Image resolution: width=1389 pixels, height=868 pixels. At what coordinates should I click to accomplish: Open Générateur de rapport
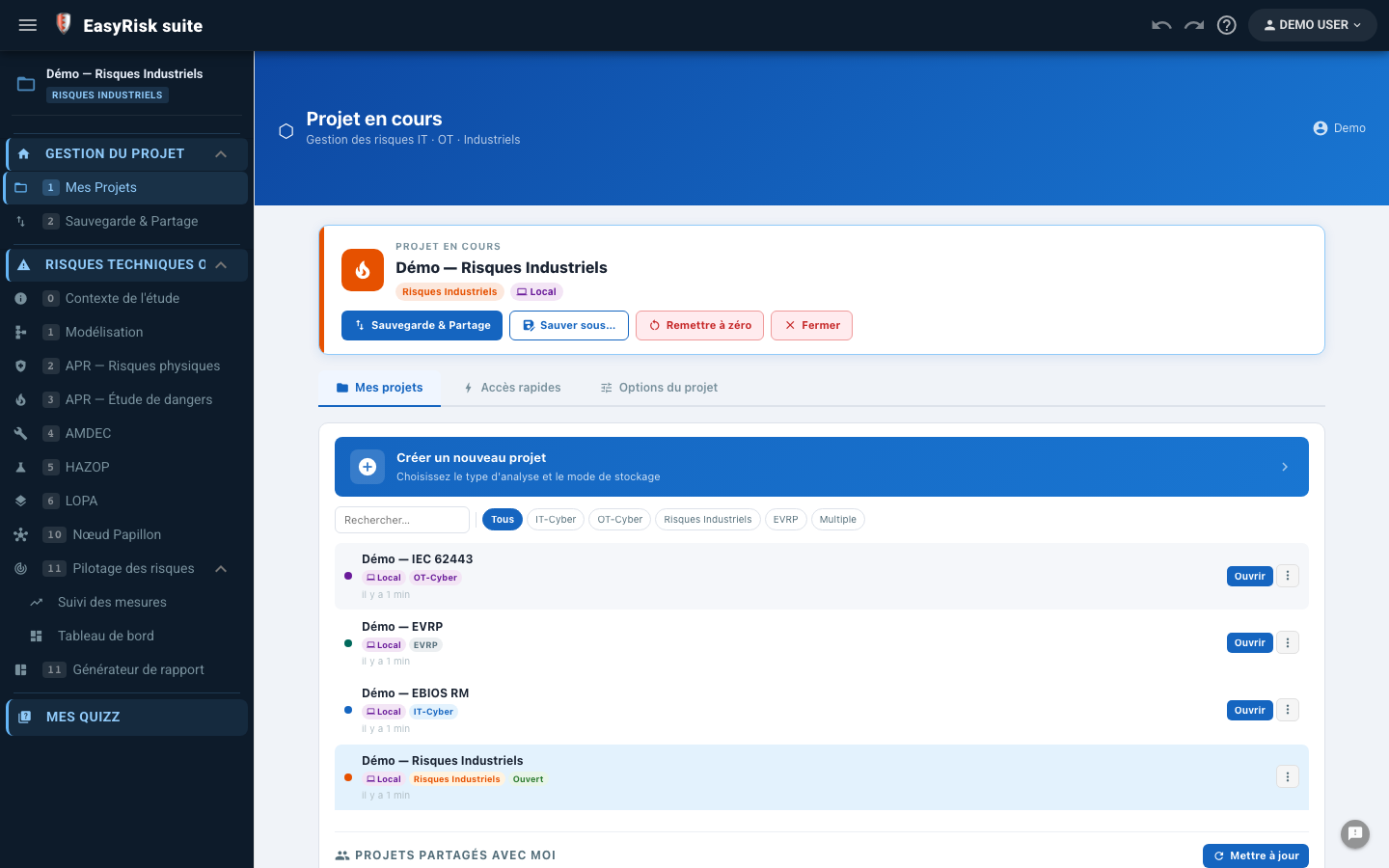pyautogui.click(x=126, y=670)
